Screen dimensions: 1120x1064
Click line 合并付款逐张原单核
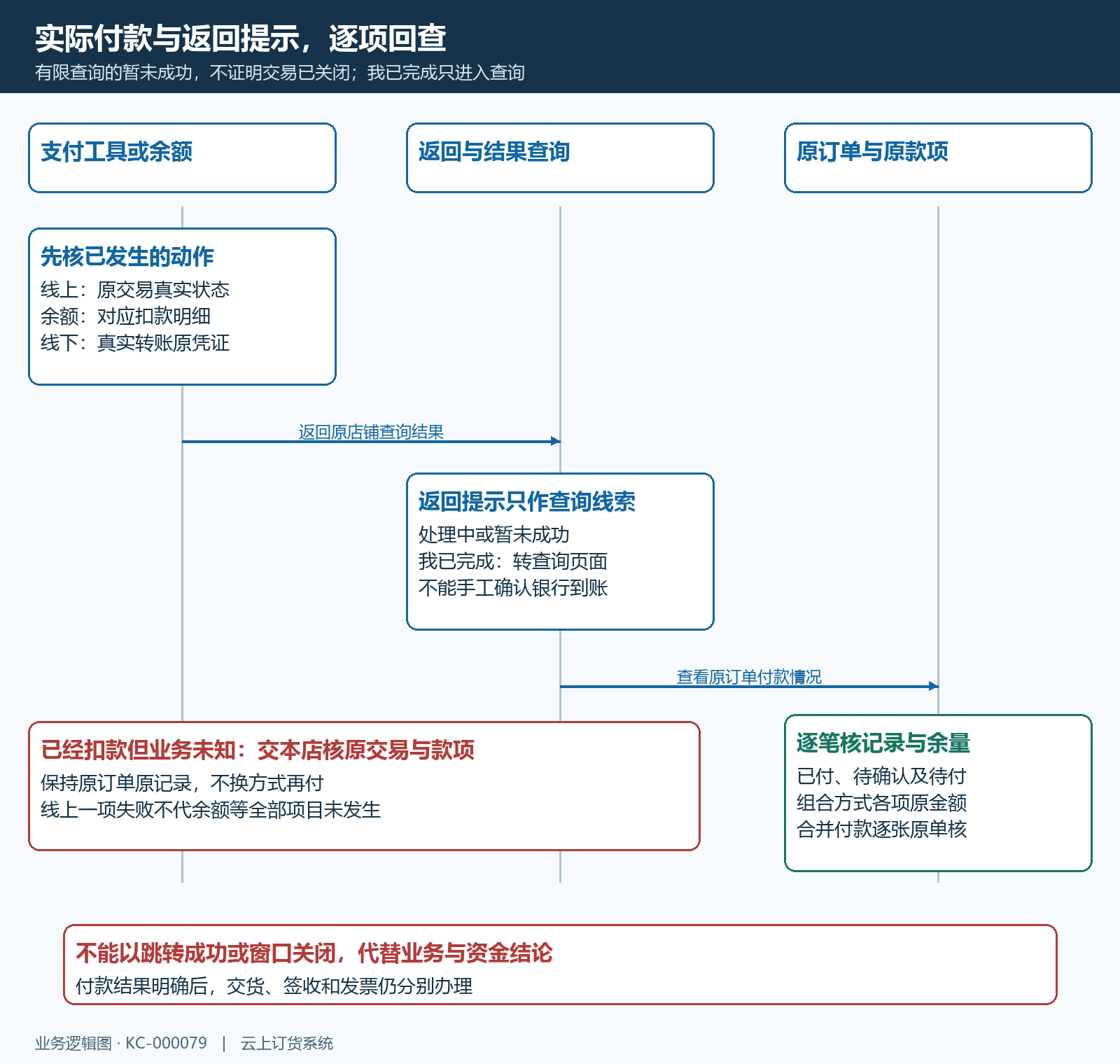(x=881, y=829)
